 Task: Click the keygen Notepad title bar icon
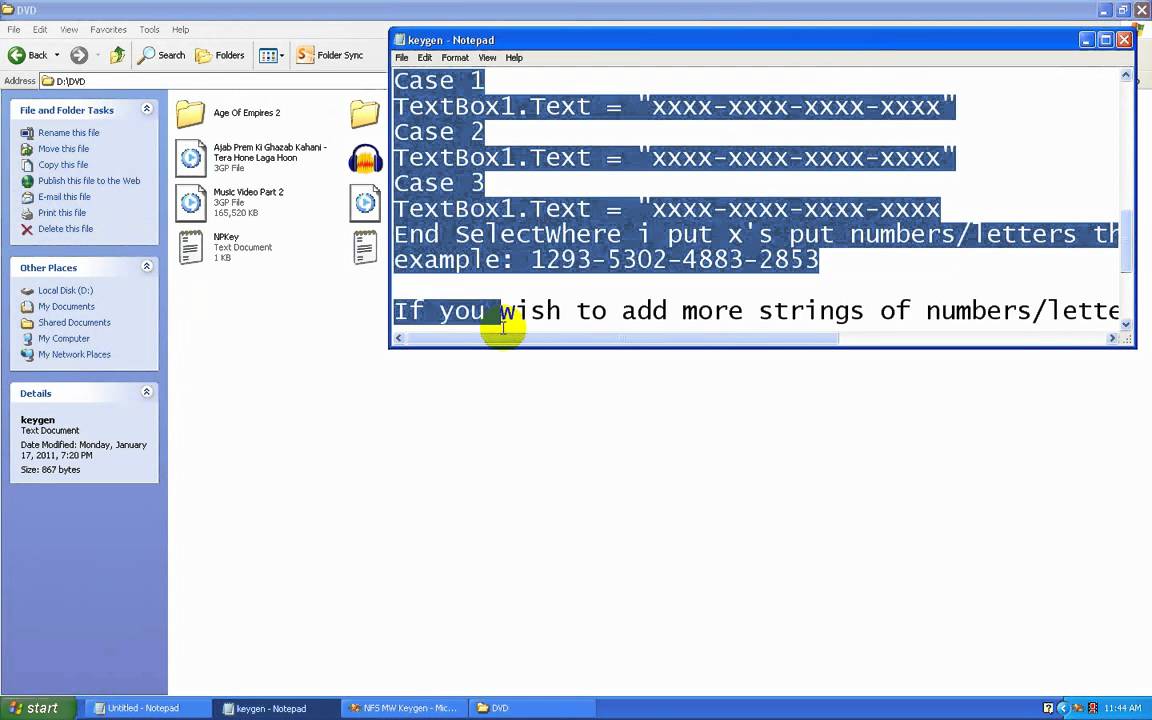coord(400,40)
